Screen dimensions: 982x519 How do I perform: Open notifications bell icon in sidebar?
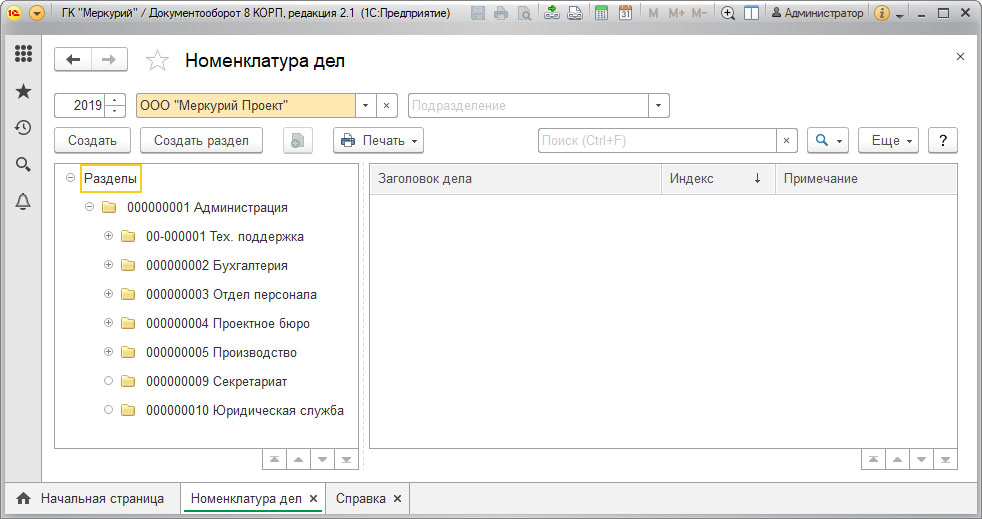pos(23,201)
